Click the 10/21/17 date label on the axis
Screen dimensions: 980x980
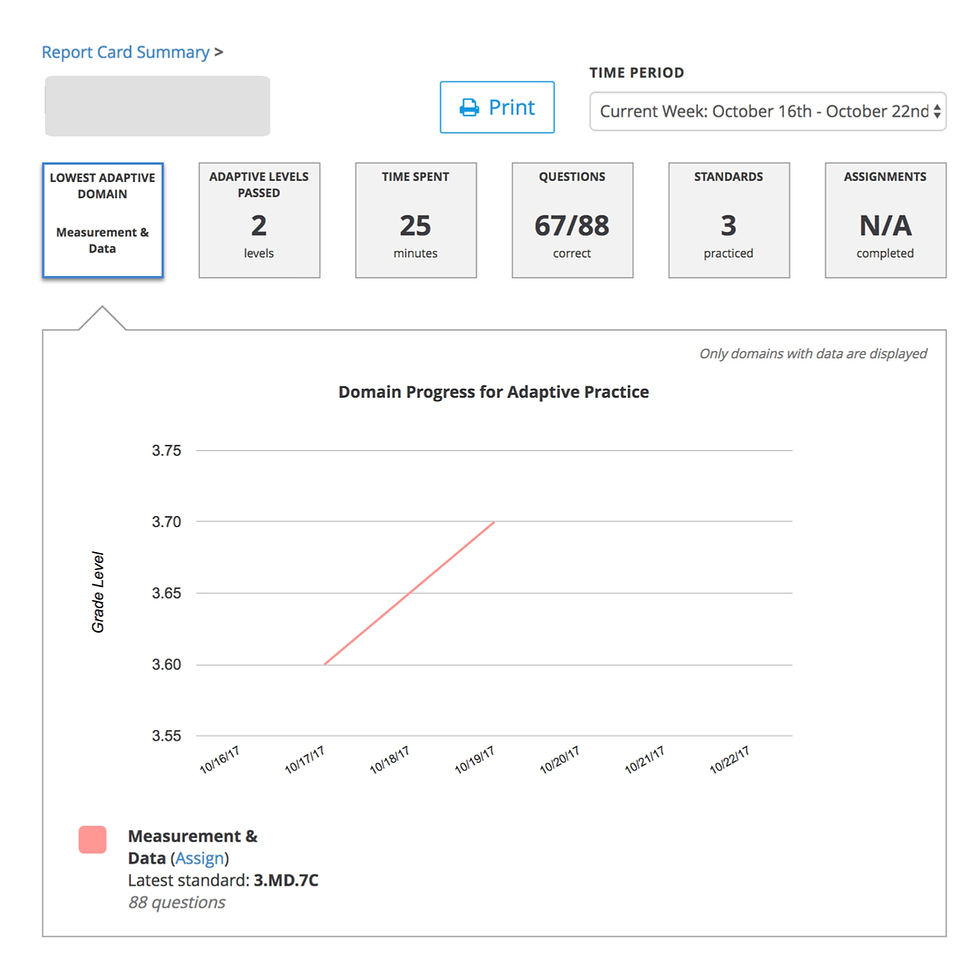[x=644, y=759]
